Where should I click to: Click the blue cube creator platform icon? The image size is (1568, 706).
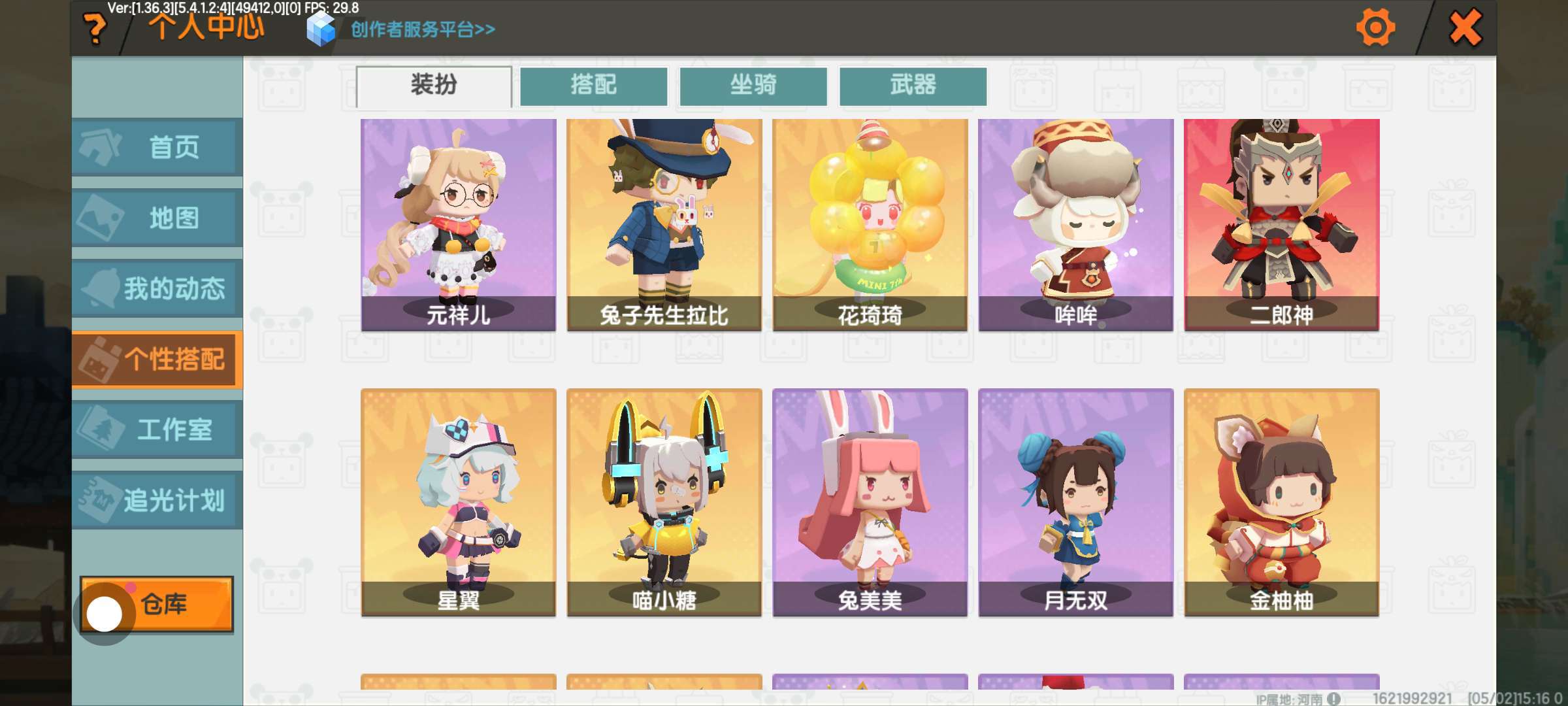tap(321, 29)
